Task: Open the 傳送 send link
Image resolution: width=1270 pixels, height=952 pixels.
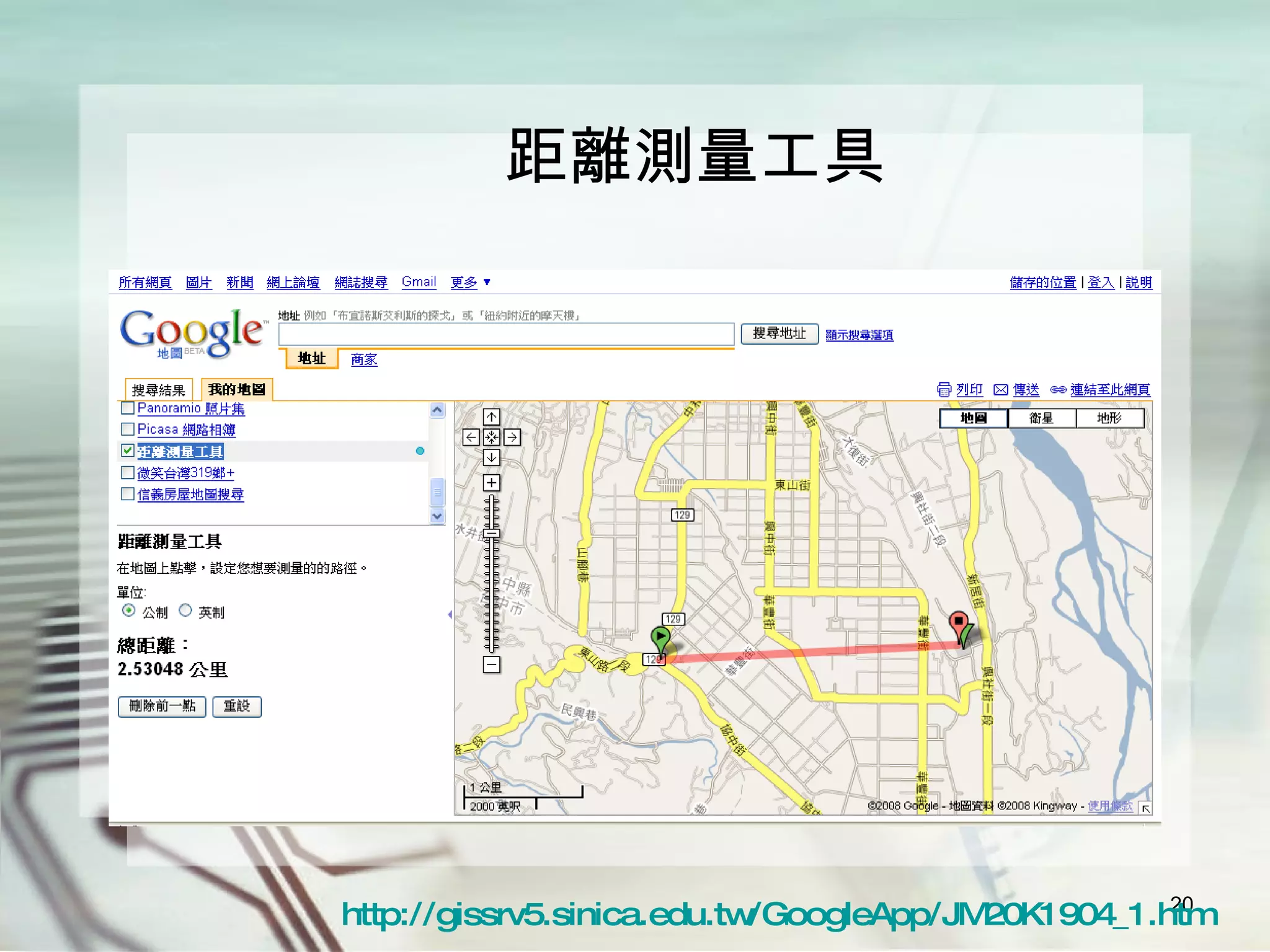Action: pyautogui.click(x=1026, y=390)
